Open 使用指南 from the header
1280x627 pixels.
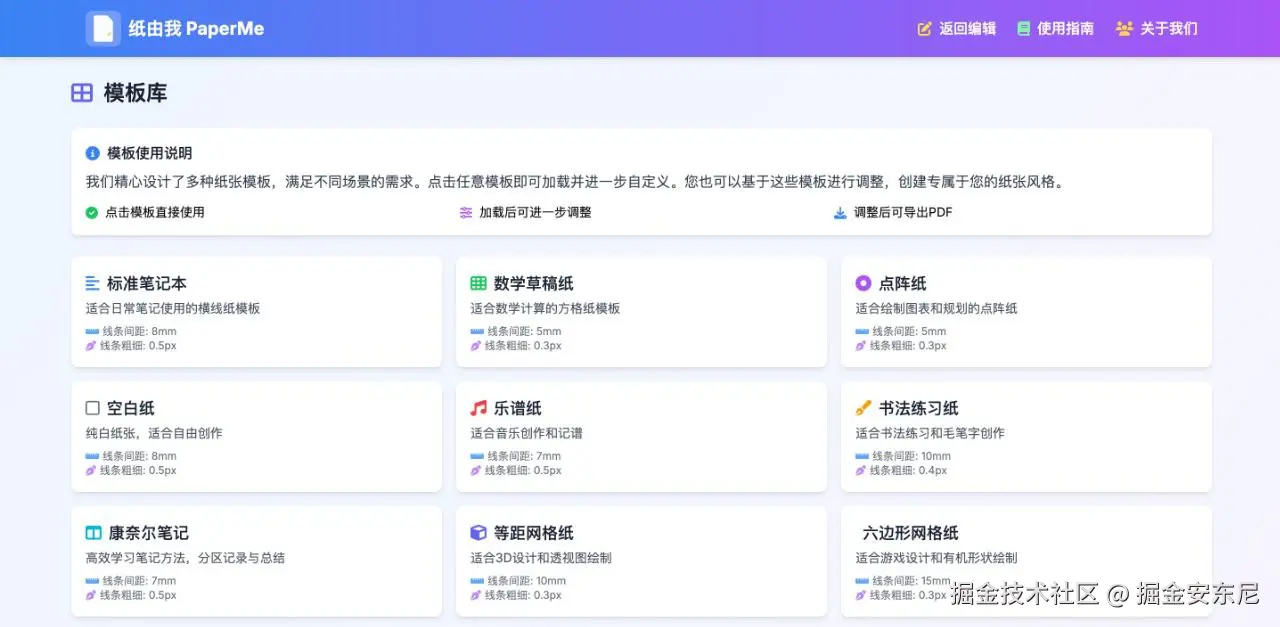[1055, 28]
